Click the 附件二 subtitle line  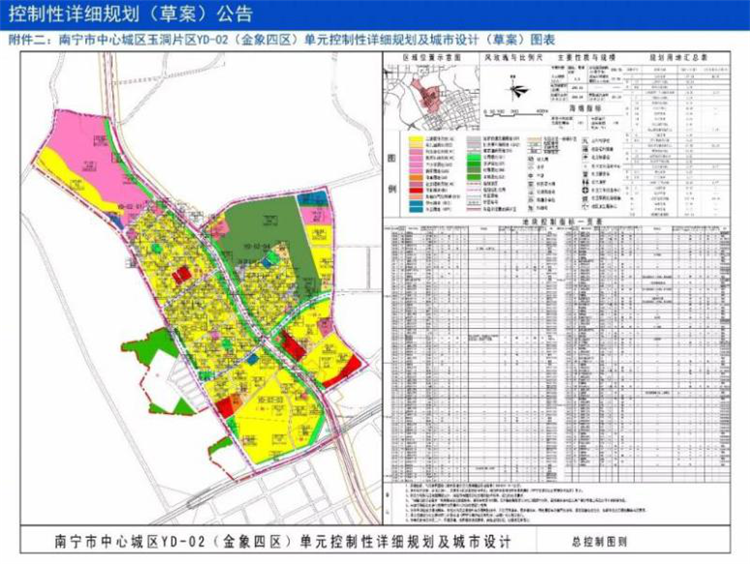coord(282,40)
